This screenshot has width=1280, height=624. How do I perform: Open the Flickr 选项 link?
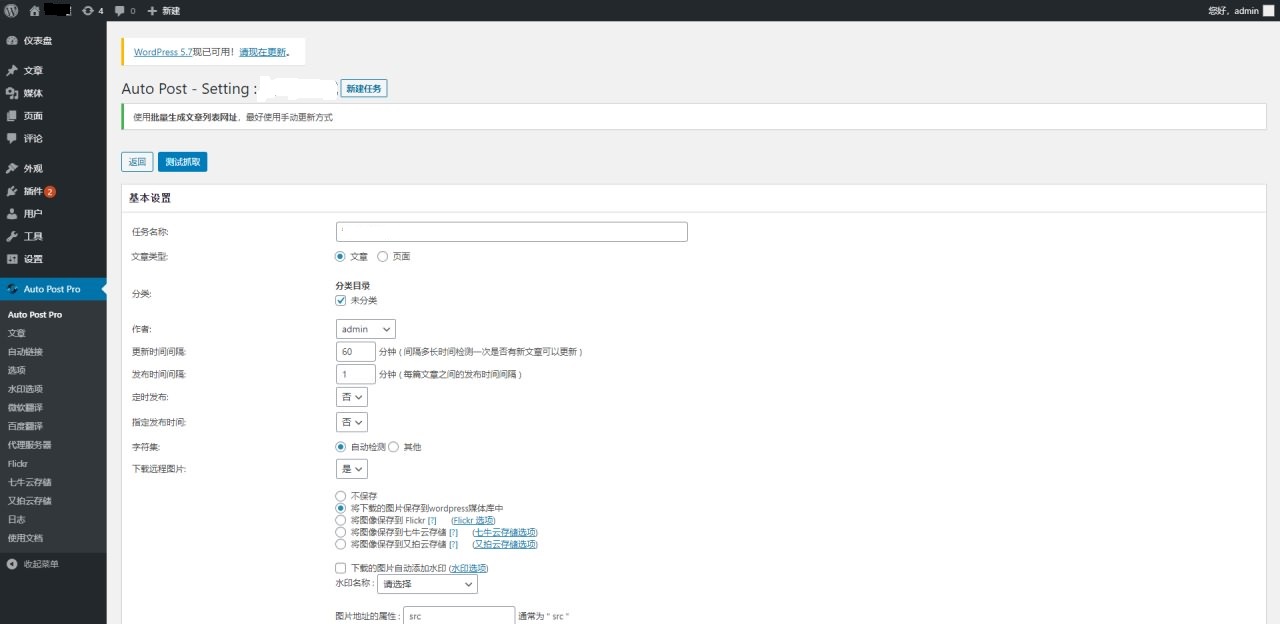(x=474, y=520)
